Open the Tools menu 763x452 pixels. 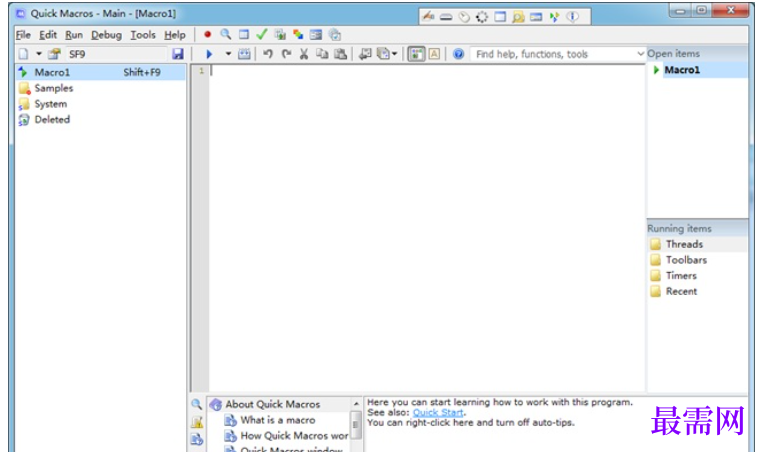(143, 35)
